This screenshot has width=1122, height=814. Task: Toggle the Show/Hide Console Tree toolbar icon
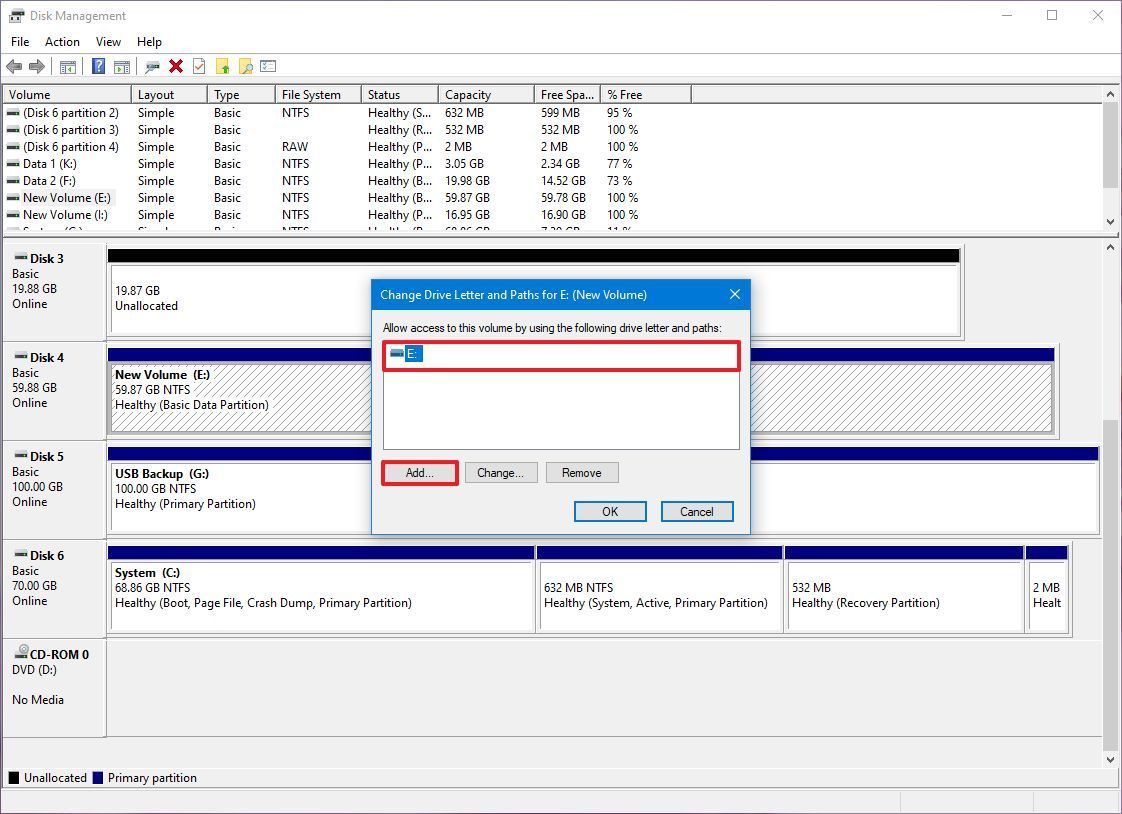[66, 66]
